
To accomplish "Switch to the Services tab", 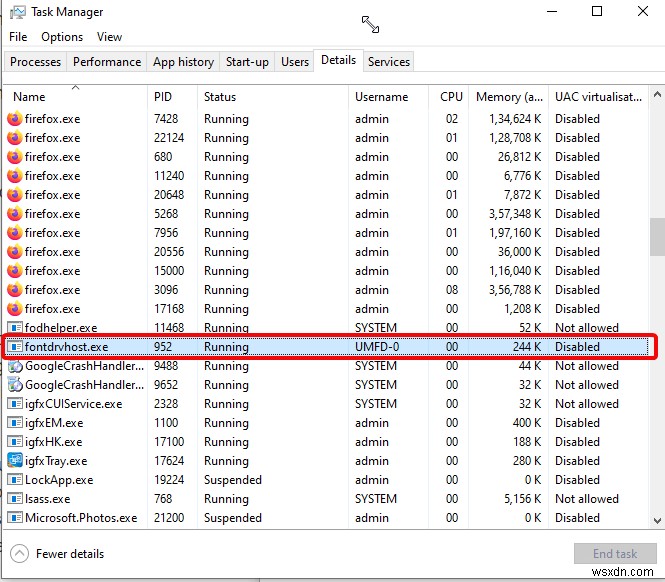I will [389, 62].
